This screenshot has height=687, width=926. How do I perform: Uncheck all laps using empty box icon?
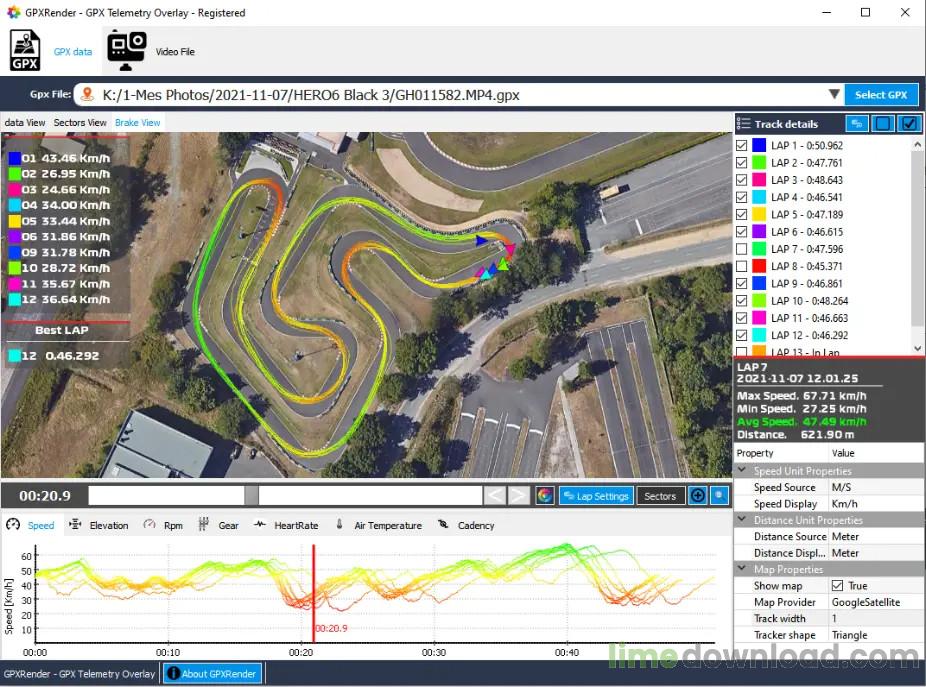coord(883,124)
